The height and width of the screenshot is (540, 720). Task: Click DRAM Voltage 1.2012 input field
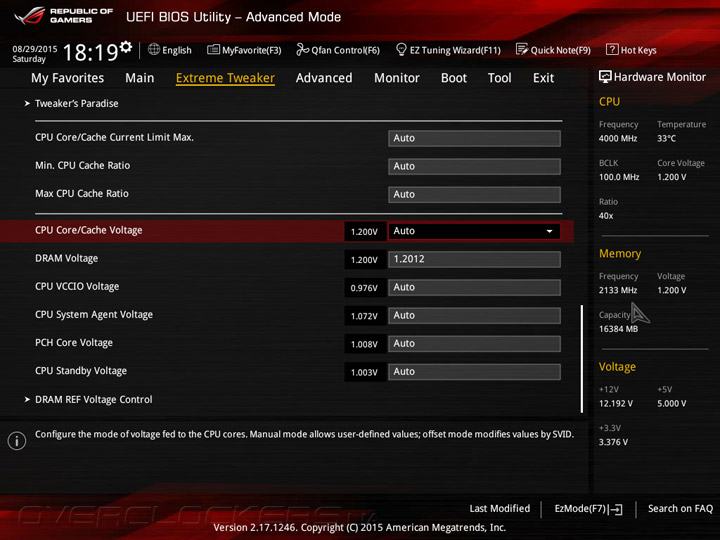coord(474,259)
